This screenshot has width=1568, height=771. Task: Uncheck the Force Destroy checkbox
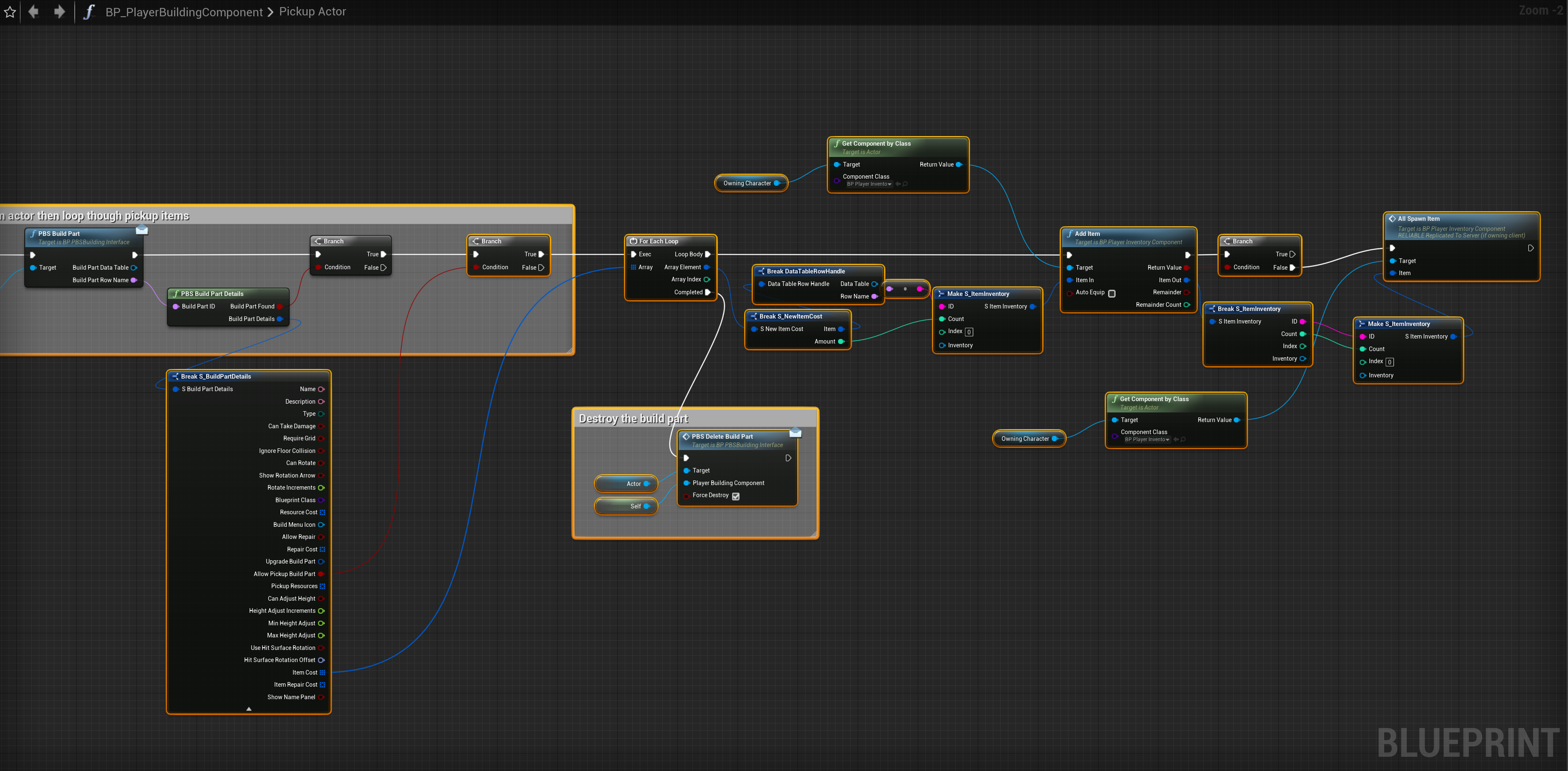(x=735, y=496)
